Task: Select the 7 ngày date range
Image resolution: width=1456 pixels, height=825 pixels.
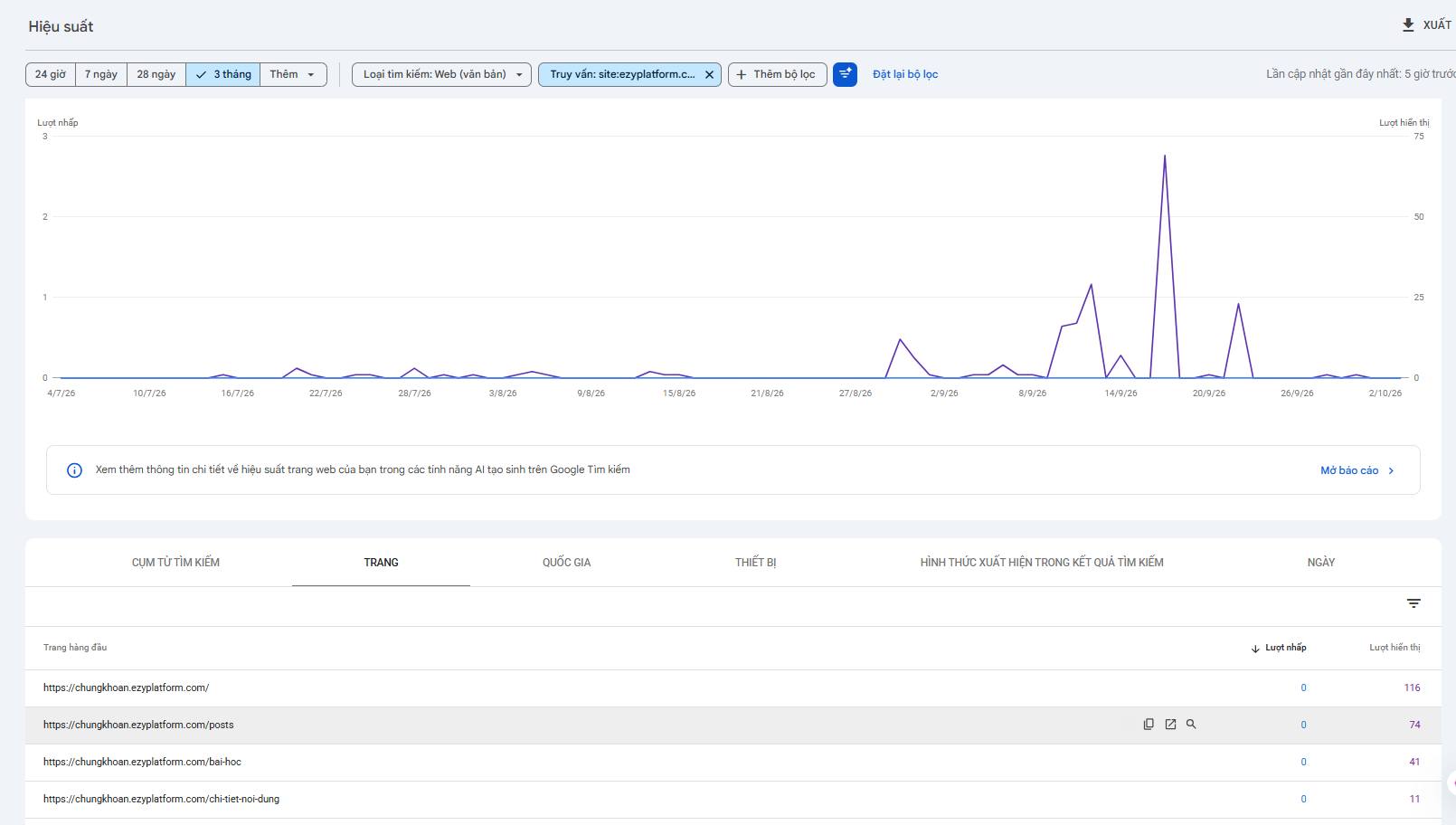Action: [x=101, y=74]
